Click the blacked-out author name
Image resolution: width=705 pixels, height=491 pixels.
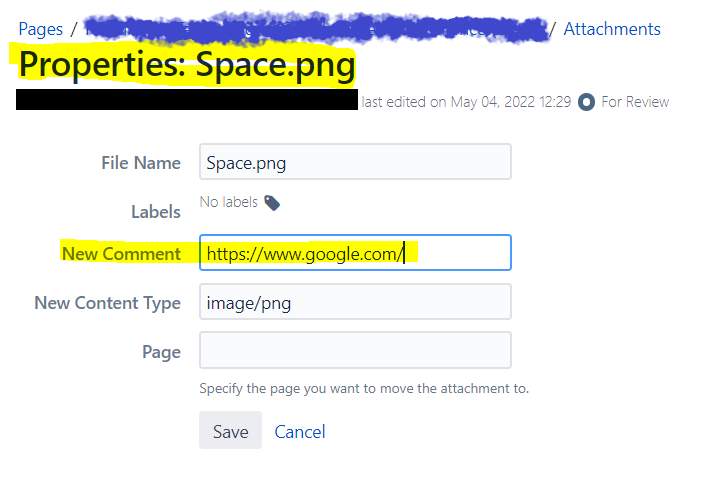point(187,99)
